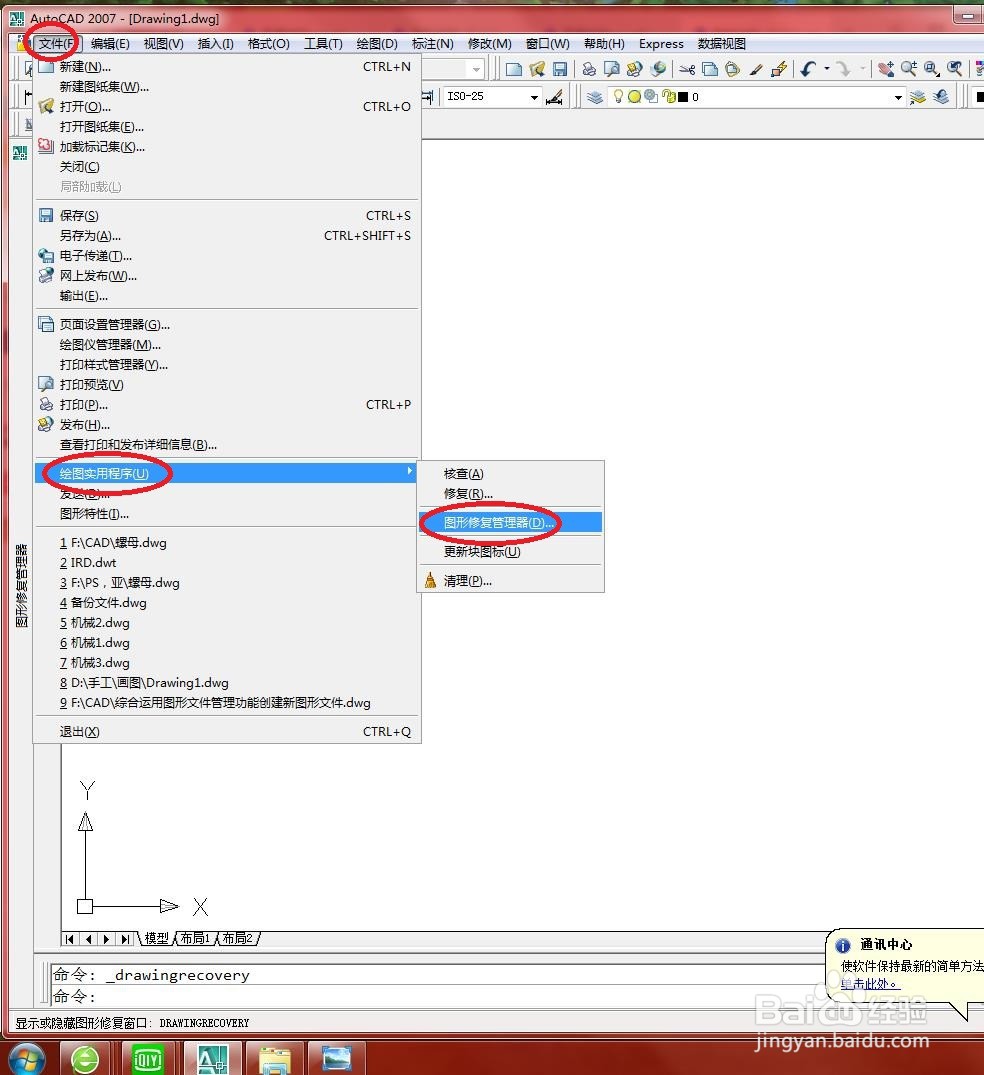
Task: Click the Paste clipboard toolbar icon
Action: pyautogui.click(x=732, y=69)
